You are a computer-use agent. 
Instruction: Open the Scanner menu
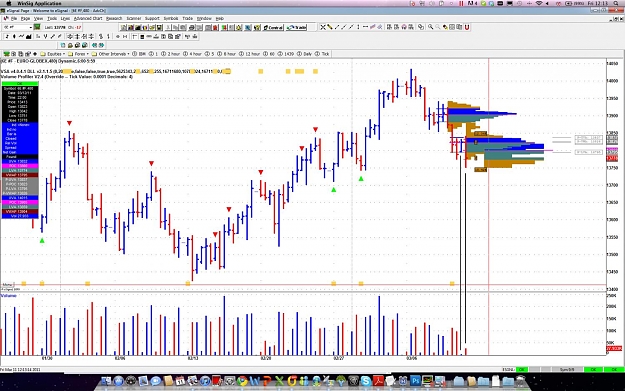134,18
